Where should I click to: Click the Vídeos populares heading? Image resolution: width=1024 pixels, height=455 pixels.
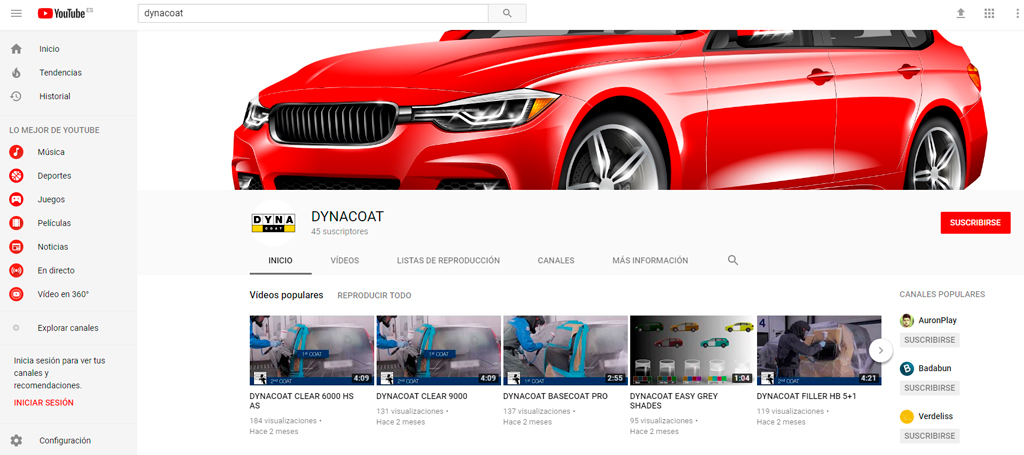[286, 295]
